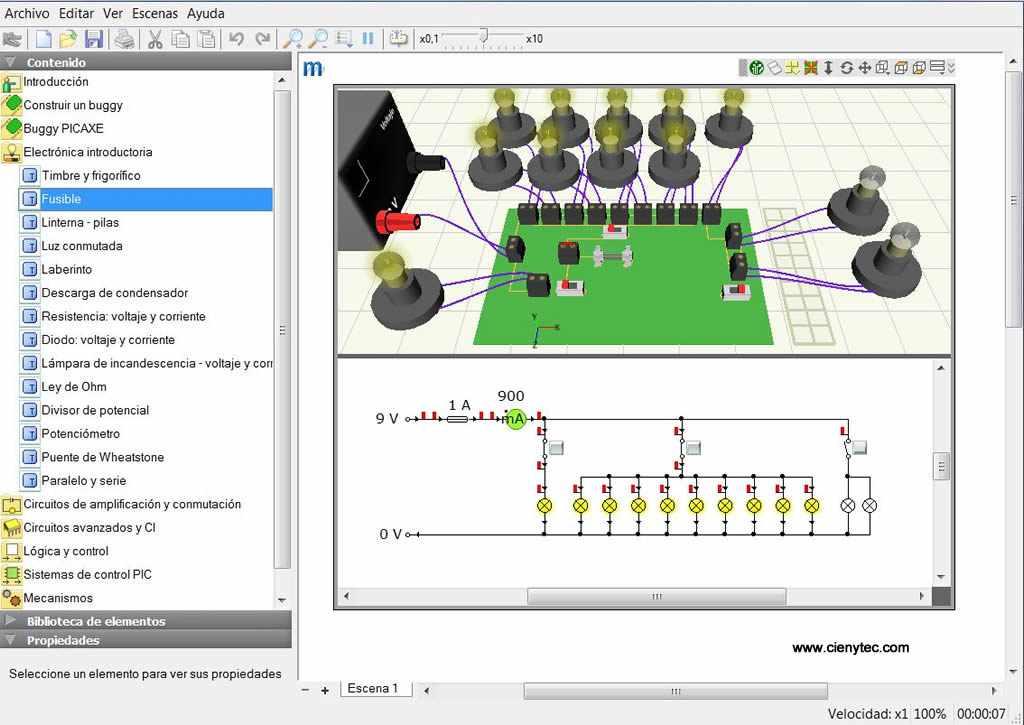Screen dimensions: 1024x725
Task: Open the Ley de Ohm lesson
Action: pos(74,387)
